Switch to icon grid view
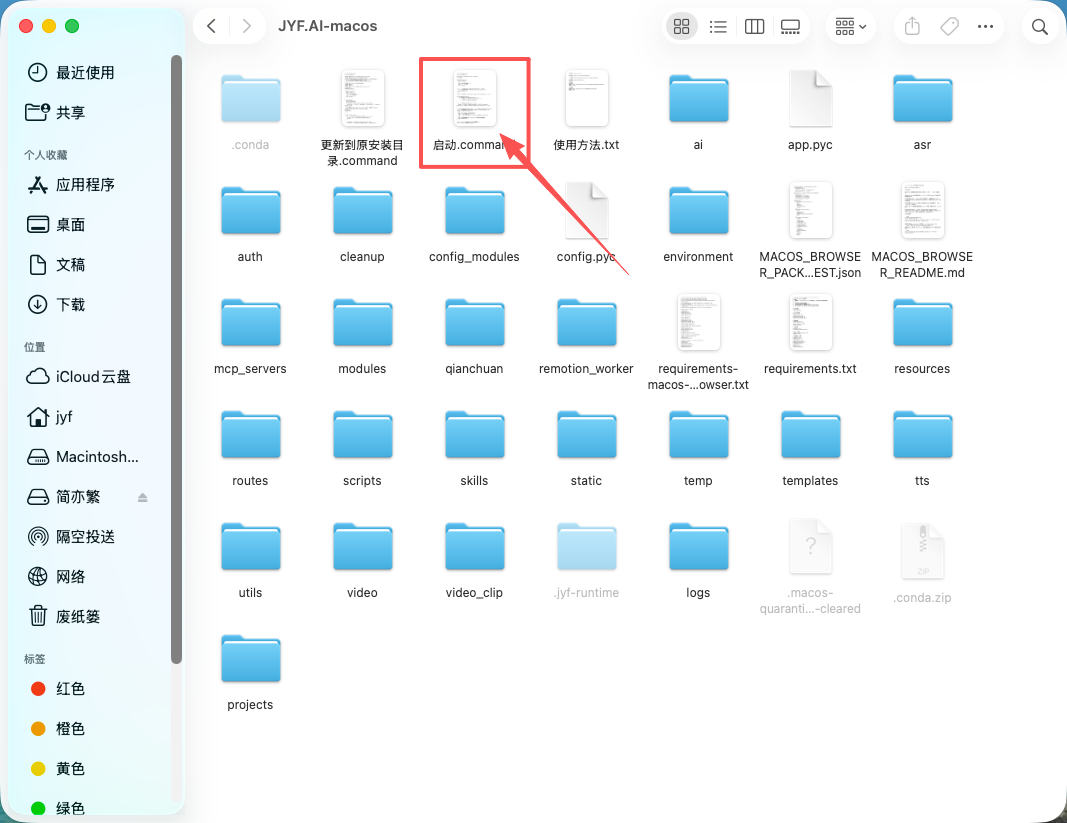This screenshot has width=1067, height=823. pos(681,27)
